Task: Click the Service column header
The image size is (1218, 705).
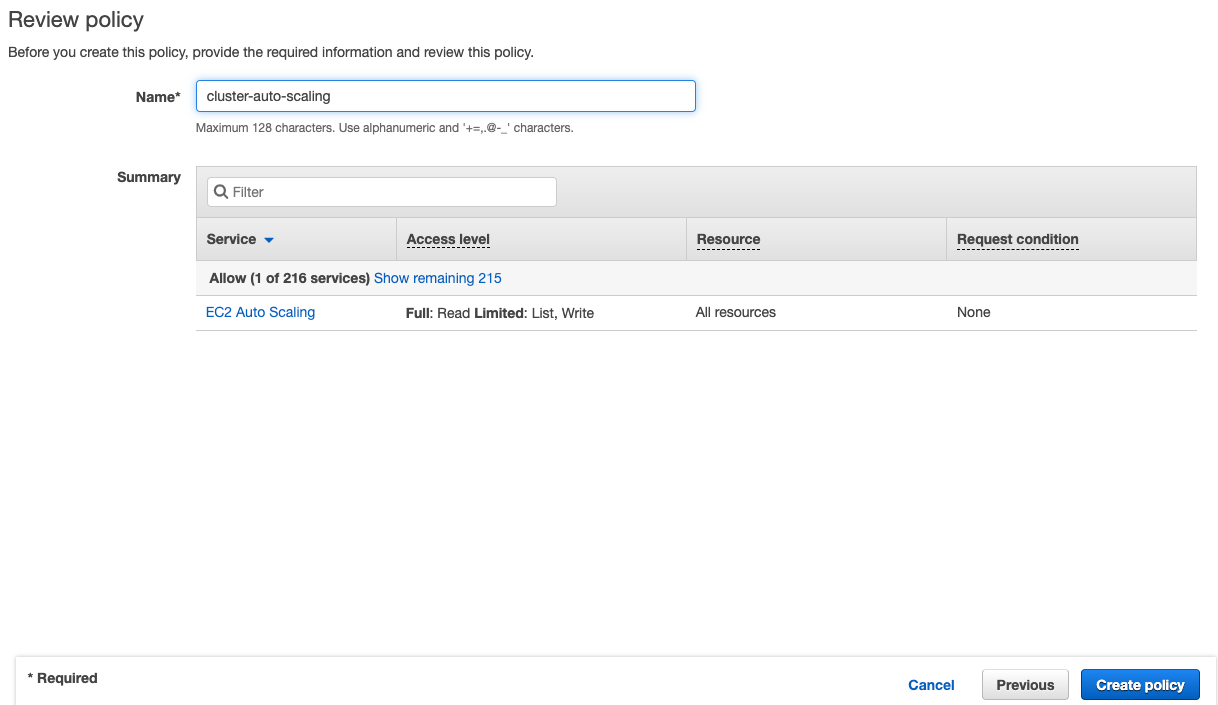Action: [x=231, y=239]
